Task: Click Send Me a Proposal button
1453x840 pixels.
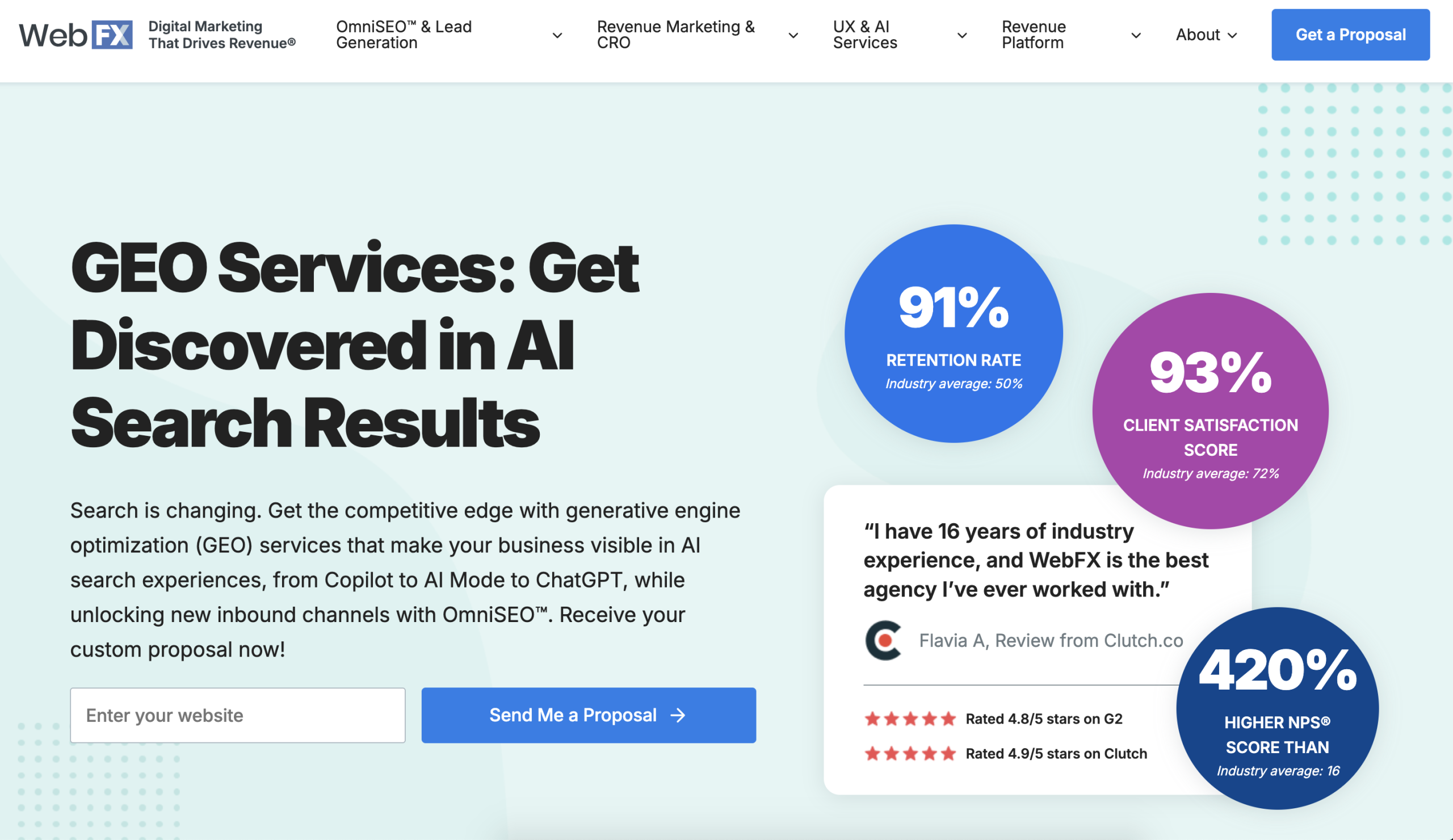Action: coord(588,715)
